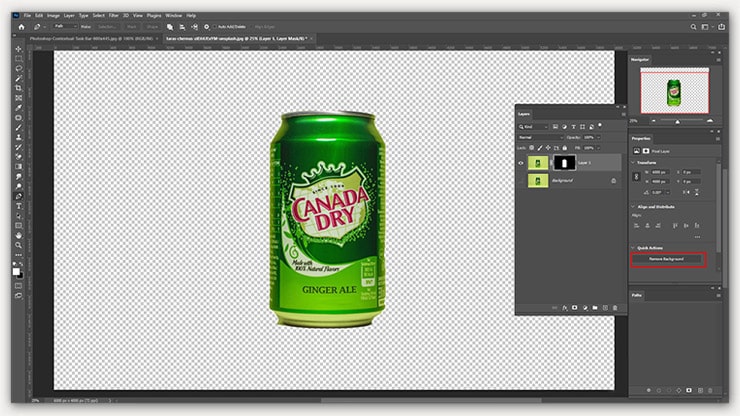This screenshot has height=416, width=740.
Task: Select the Lasso tool
Action: coord(18,68)
